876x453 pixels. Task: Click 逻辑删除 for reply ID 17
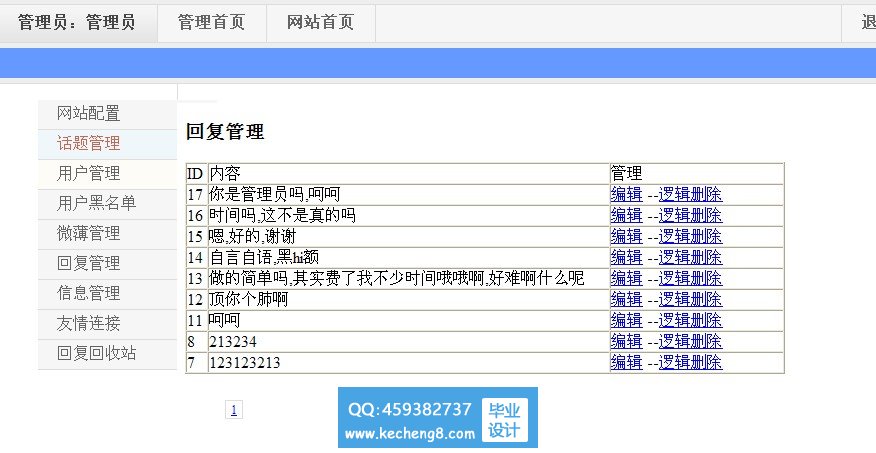coord(691,194)
